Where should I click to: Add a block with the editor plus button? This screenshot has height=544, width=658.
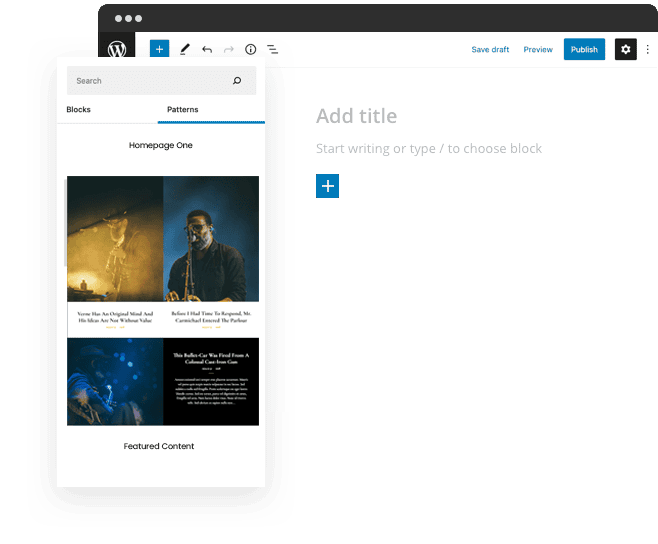point(327,186)
